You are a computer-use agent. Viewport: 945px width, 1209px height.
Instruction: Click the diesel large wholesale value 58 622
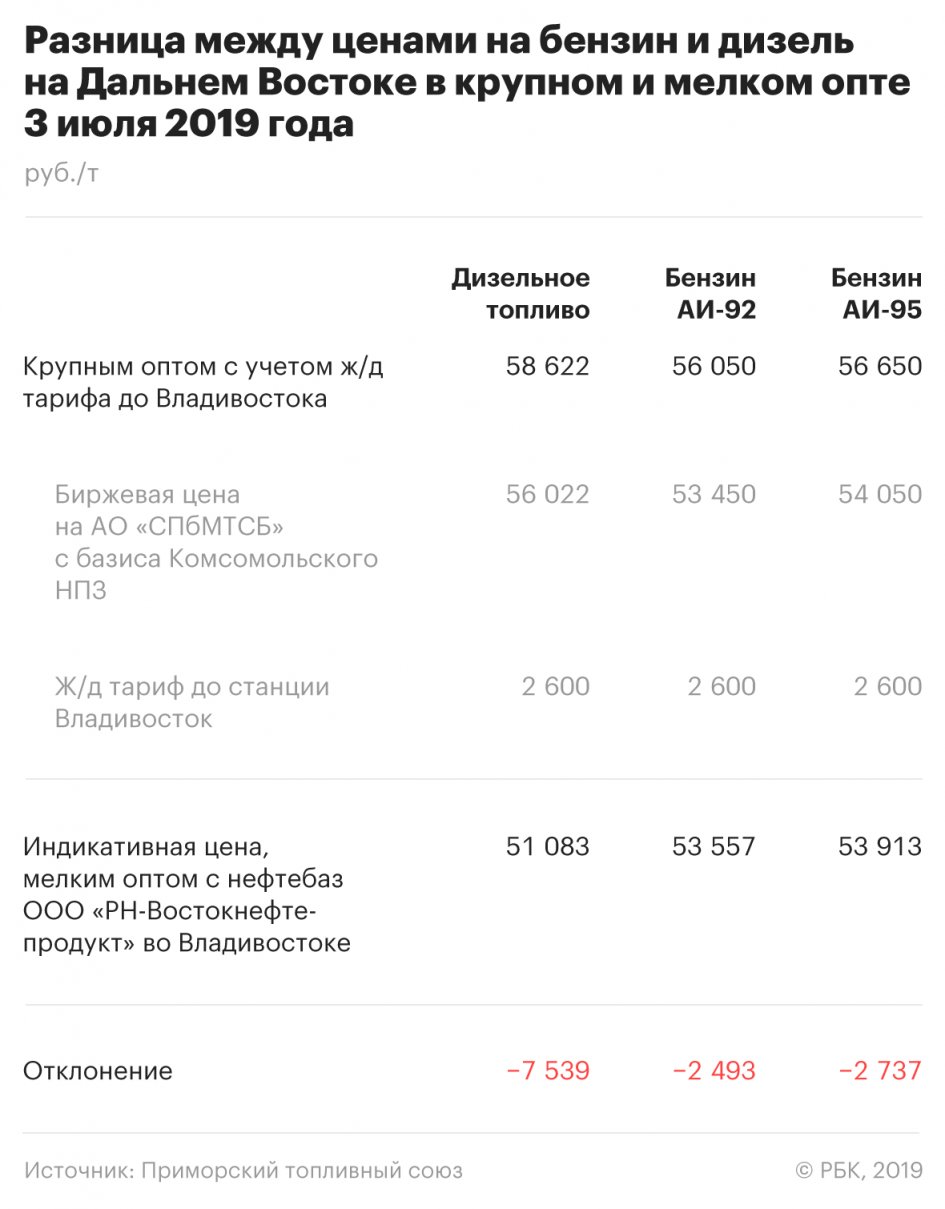point(547,367)
